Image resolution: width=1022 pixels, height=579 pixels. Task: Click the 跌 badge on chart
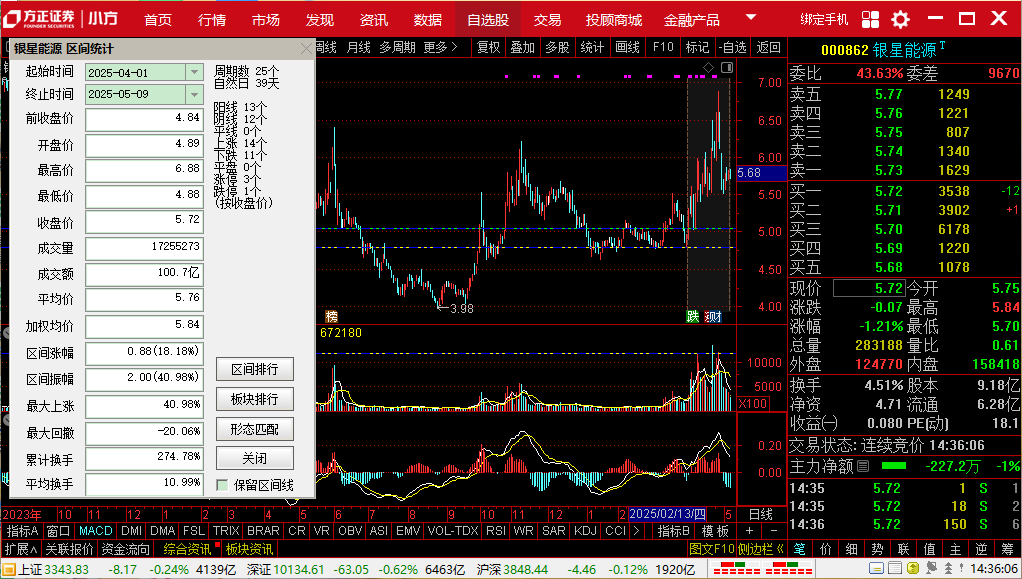point(692,316)
